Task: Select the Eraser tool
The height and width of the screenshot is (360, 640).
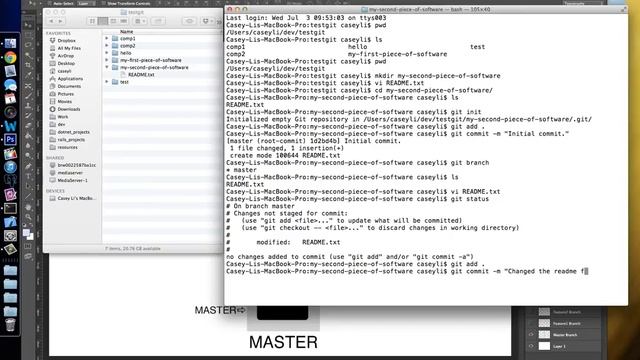Action: pyautogui.click(x=29, y=126)
